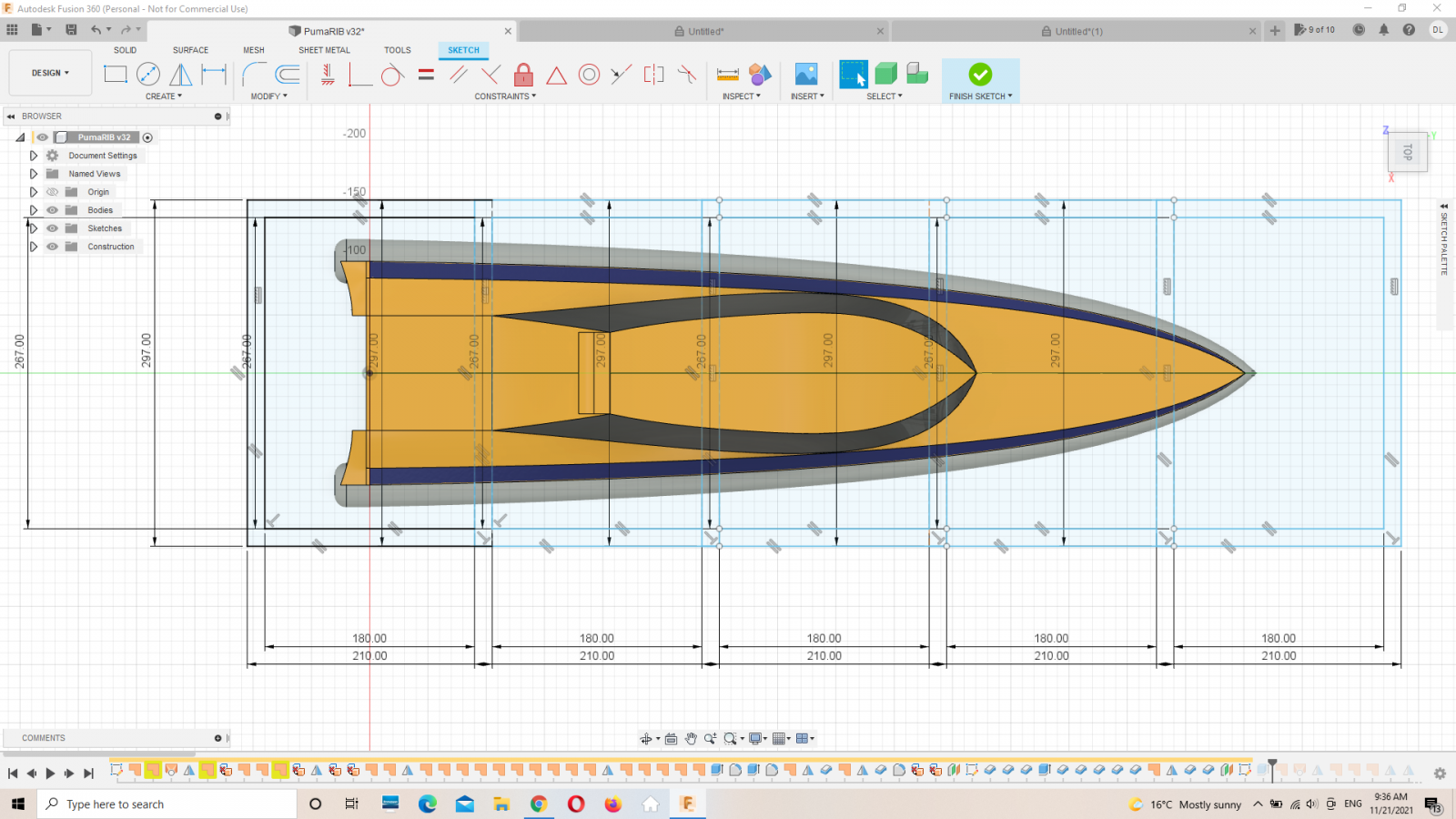The image size is (1456, 819).
Task: Apply the Concentric constraint
Action: [x=589, y=74]
